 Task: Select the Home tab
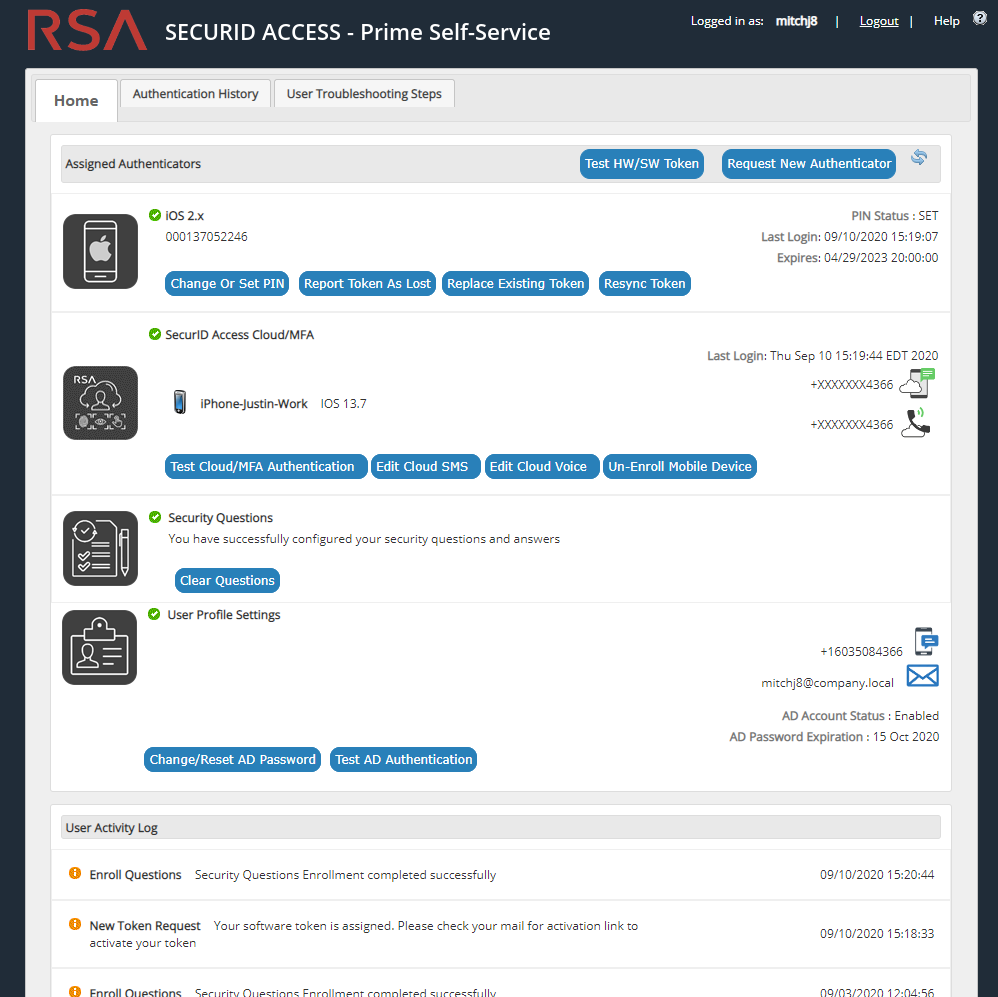75,100
